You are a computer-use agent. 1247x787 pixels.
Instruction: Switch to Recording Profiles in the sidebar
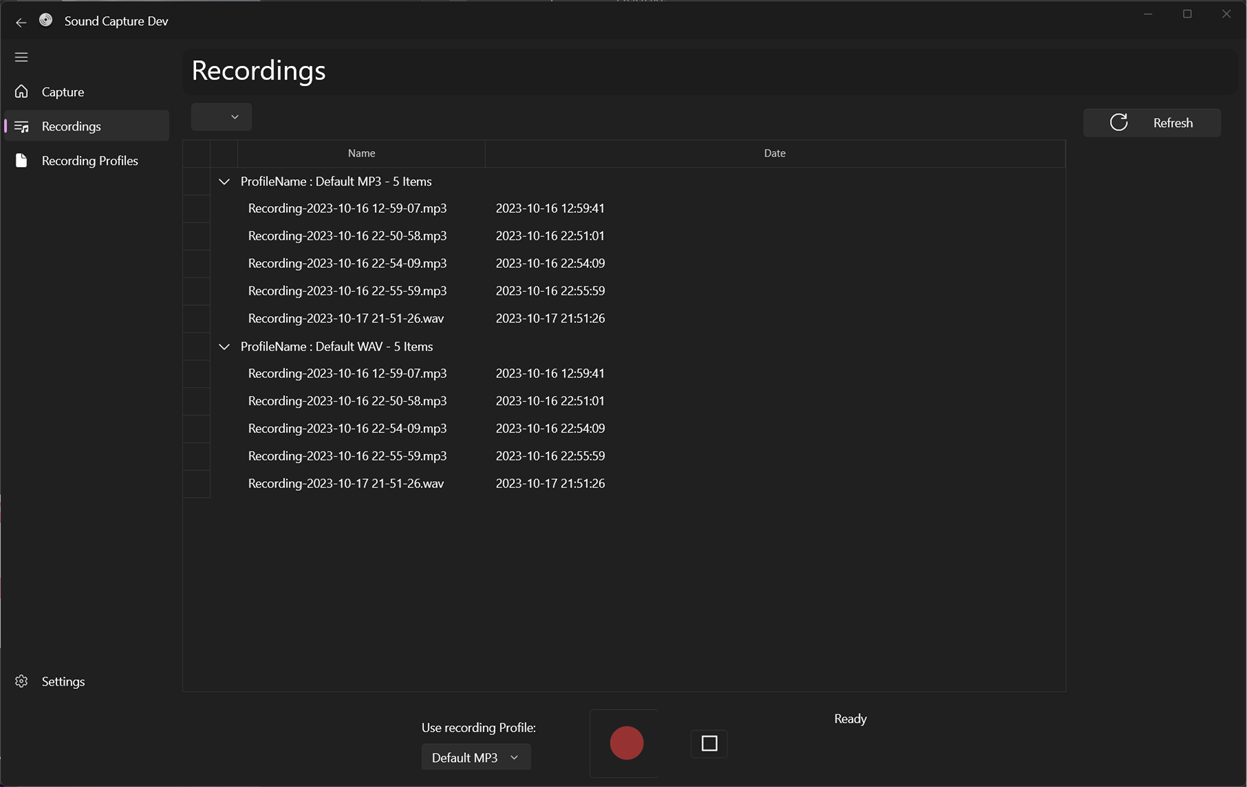[89, 160]
